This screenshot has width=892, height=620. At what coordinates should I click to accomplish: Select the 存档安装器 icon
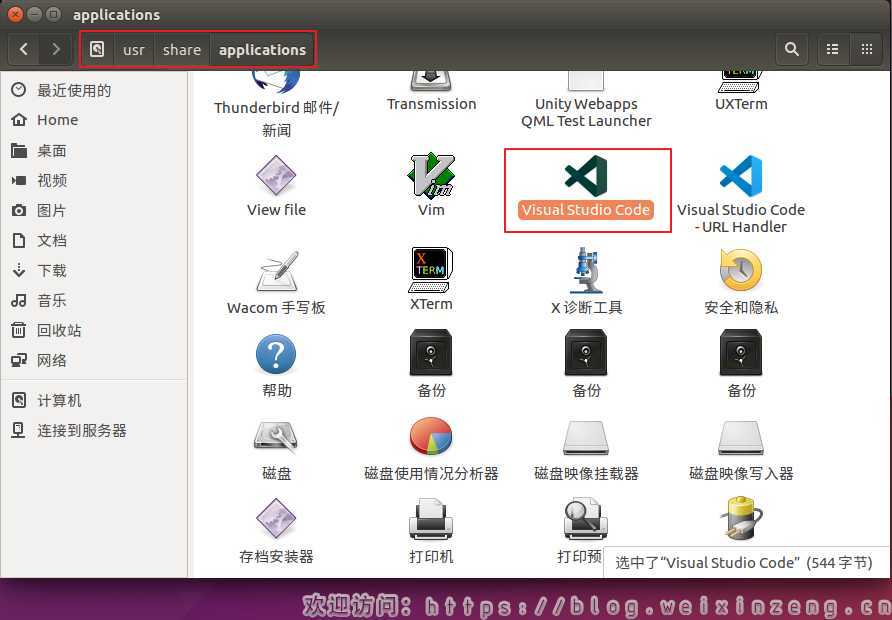(x=276, y=519)
